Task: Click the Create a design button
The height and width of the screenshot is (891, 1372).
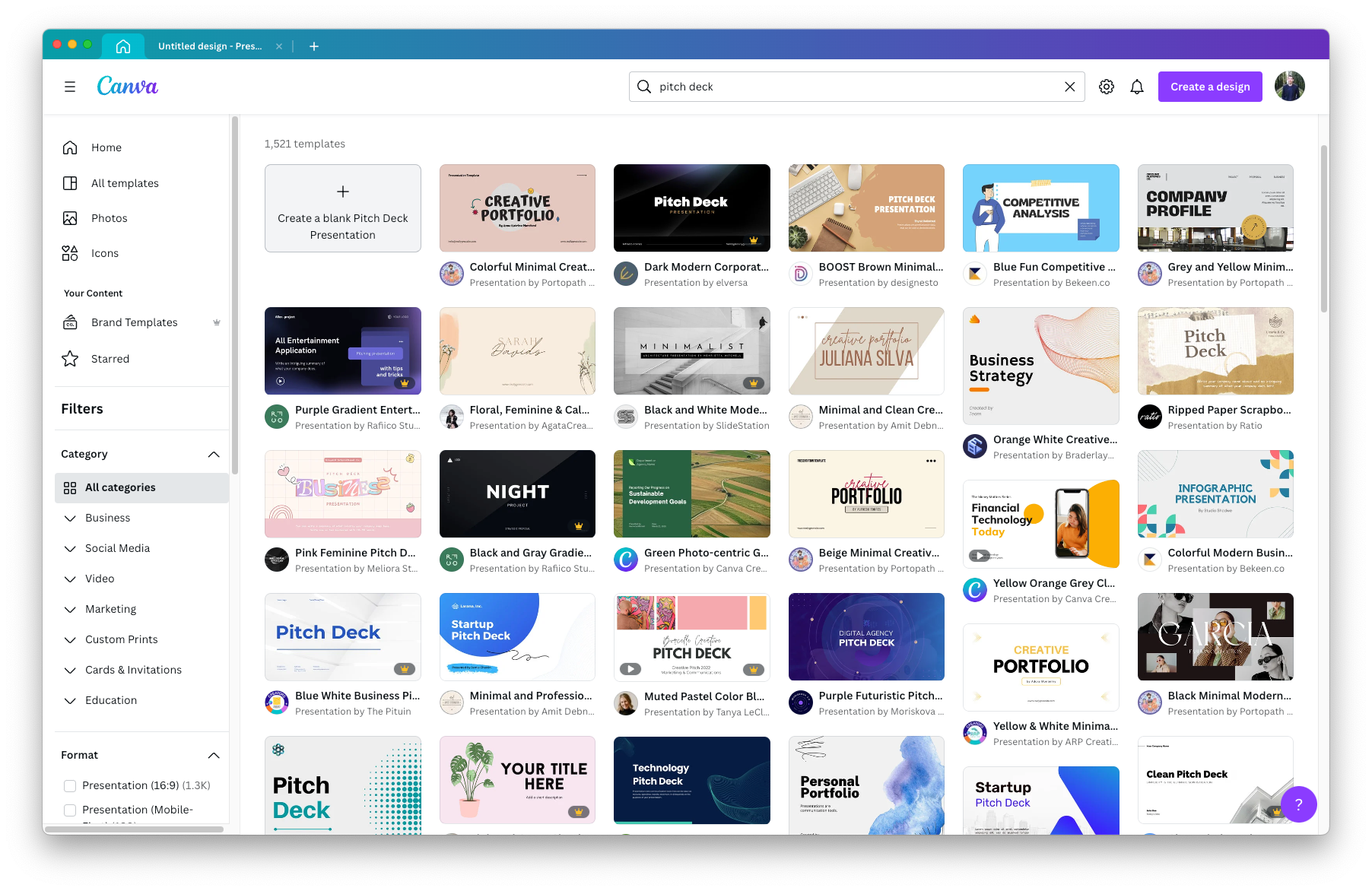Action: pos(1210,87)
